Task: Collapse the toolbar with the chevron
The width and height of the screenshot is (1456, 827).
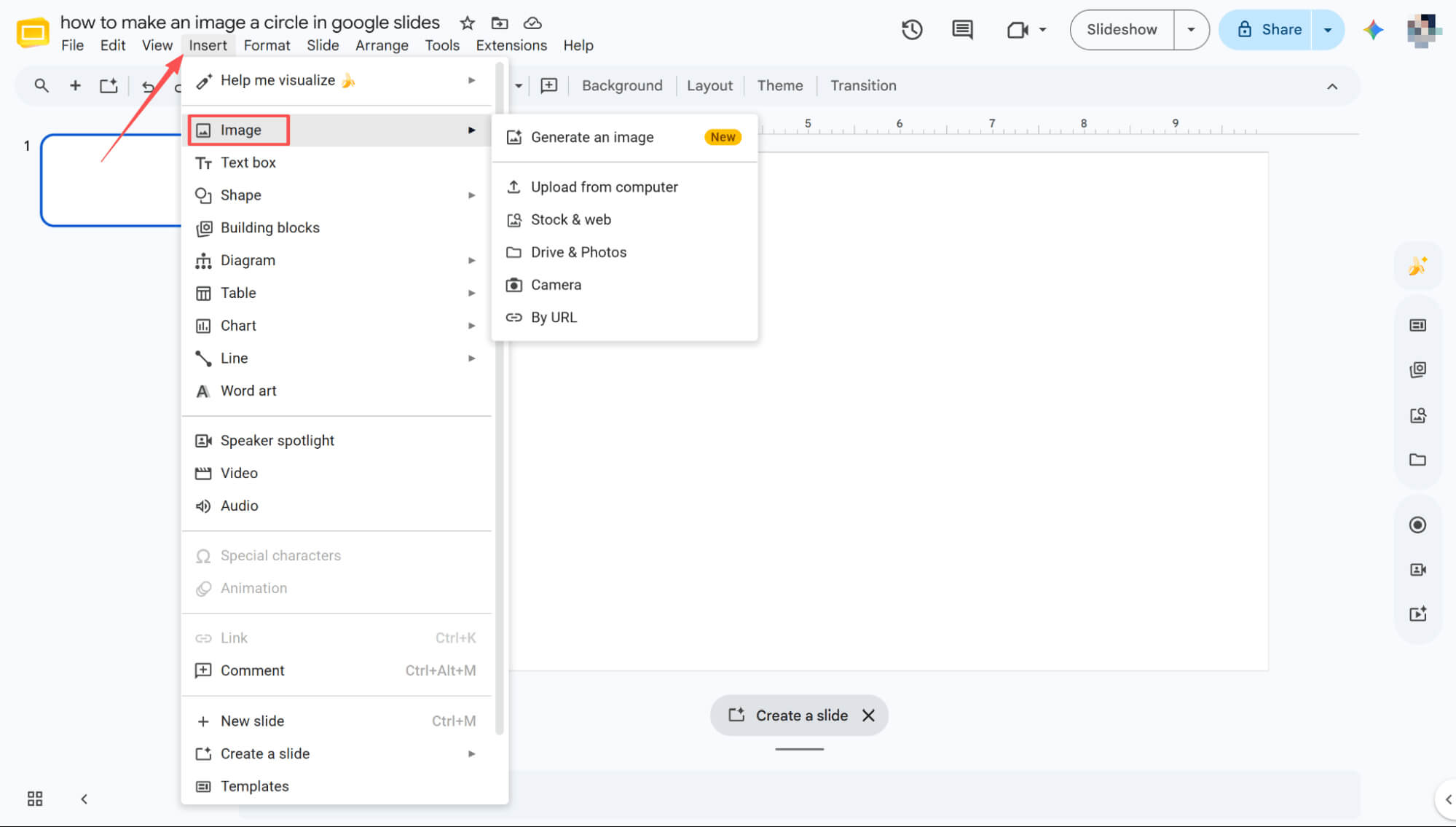Action: pyautogui.click(x=1332, y=86)
